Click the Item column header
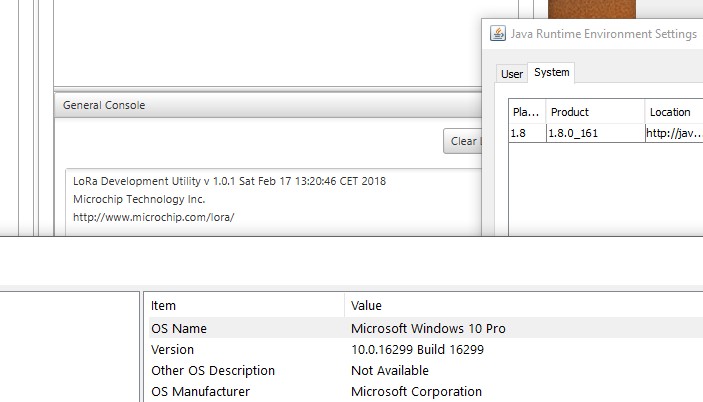The width and height of the screenshot is (703, 402). click(x=247, y=306)
